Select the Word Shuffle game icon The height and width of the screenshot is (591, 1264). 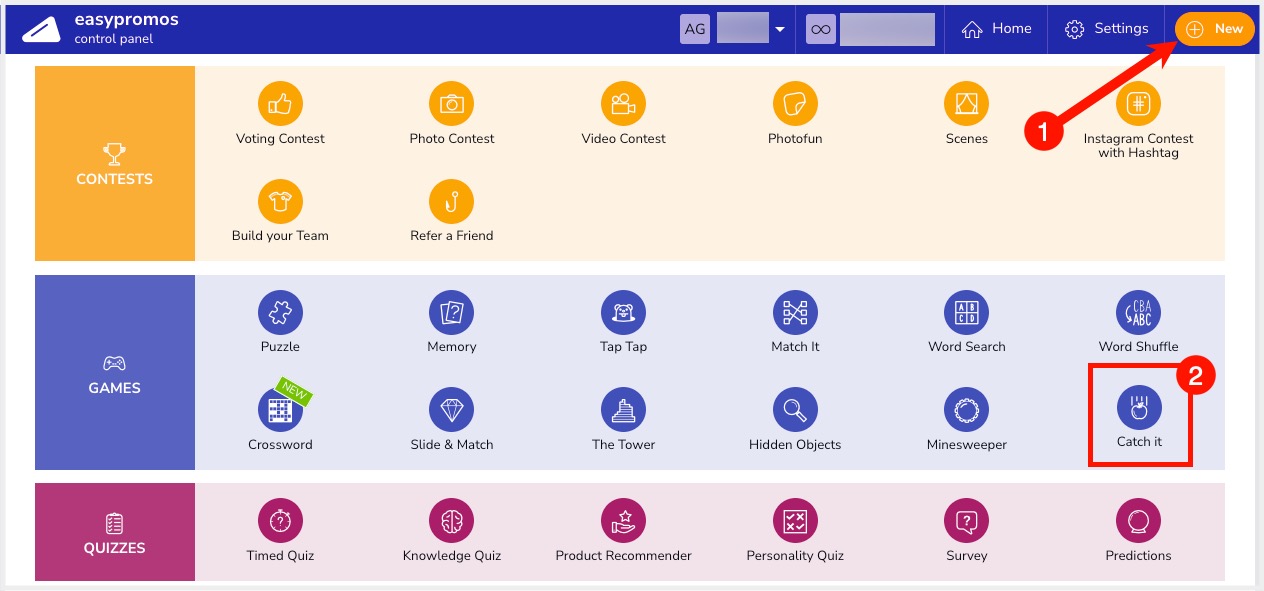click(x=1138, y=312)
